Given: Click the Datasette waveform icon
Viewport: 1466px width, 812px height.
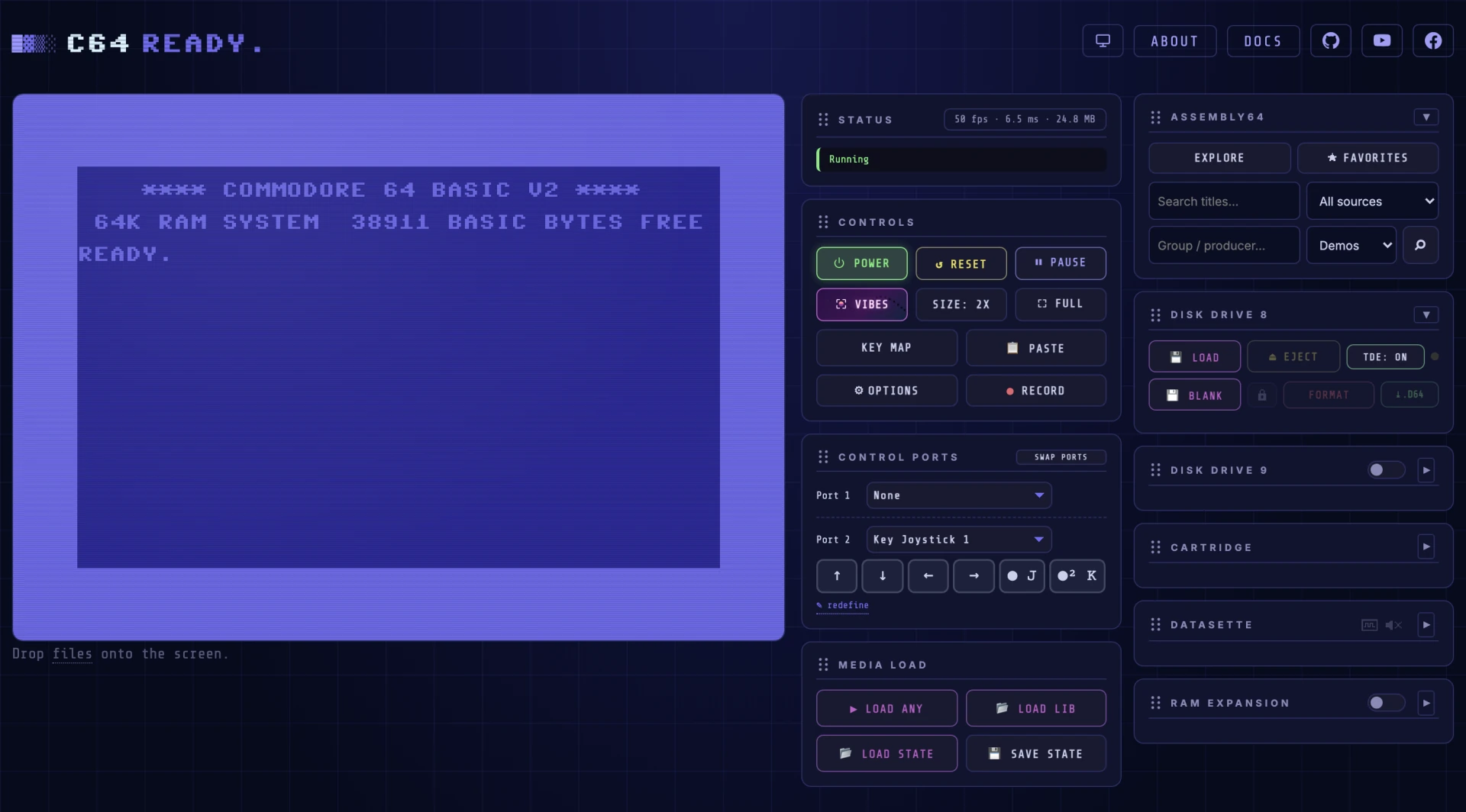Looking at the screenshot, I should pos(1370,625).
